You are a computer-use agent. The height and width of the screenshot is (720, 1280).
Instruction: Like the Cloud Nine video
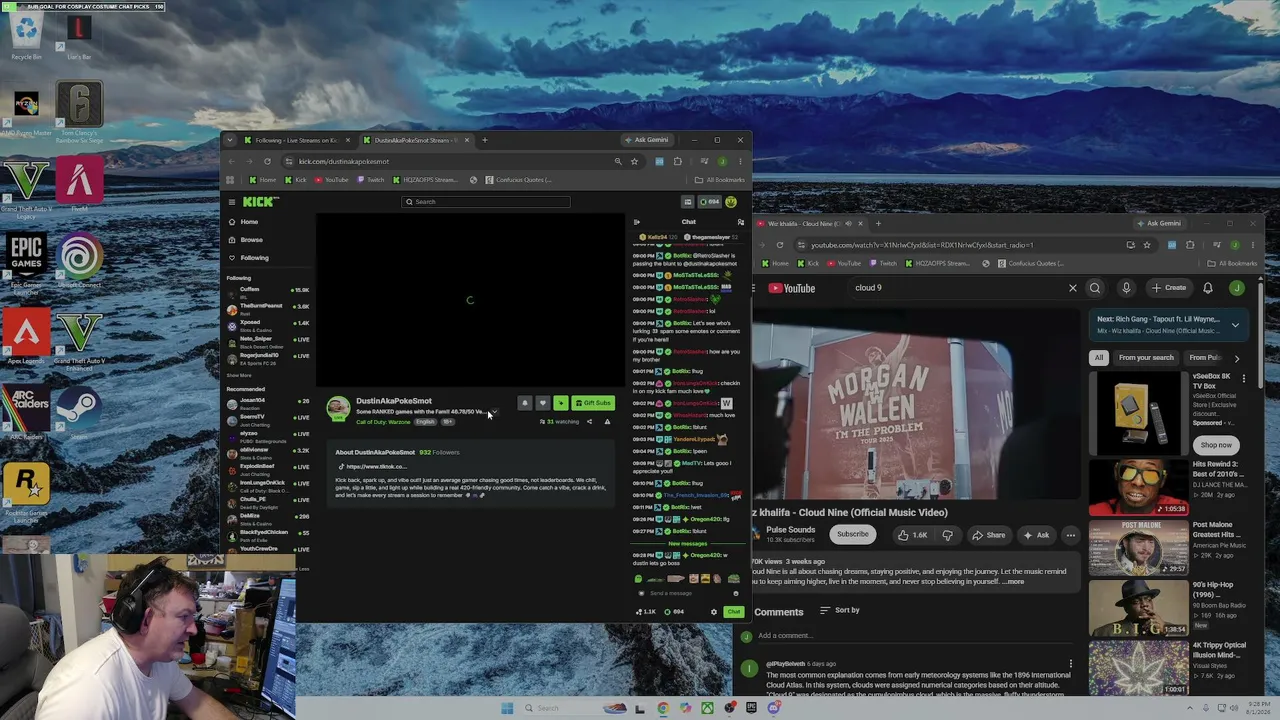[x=912, y=535]
